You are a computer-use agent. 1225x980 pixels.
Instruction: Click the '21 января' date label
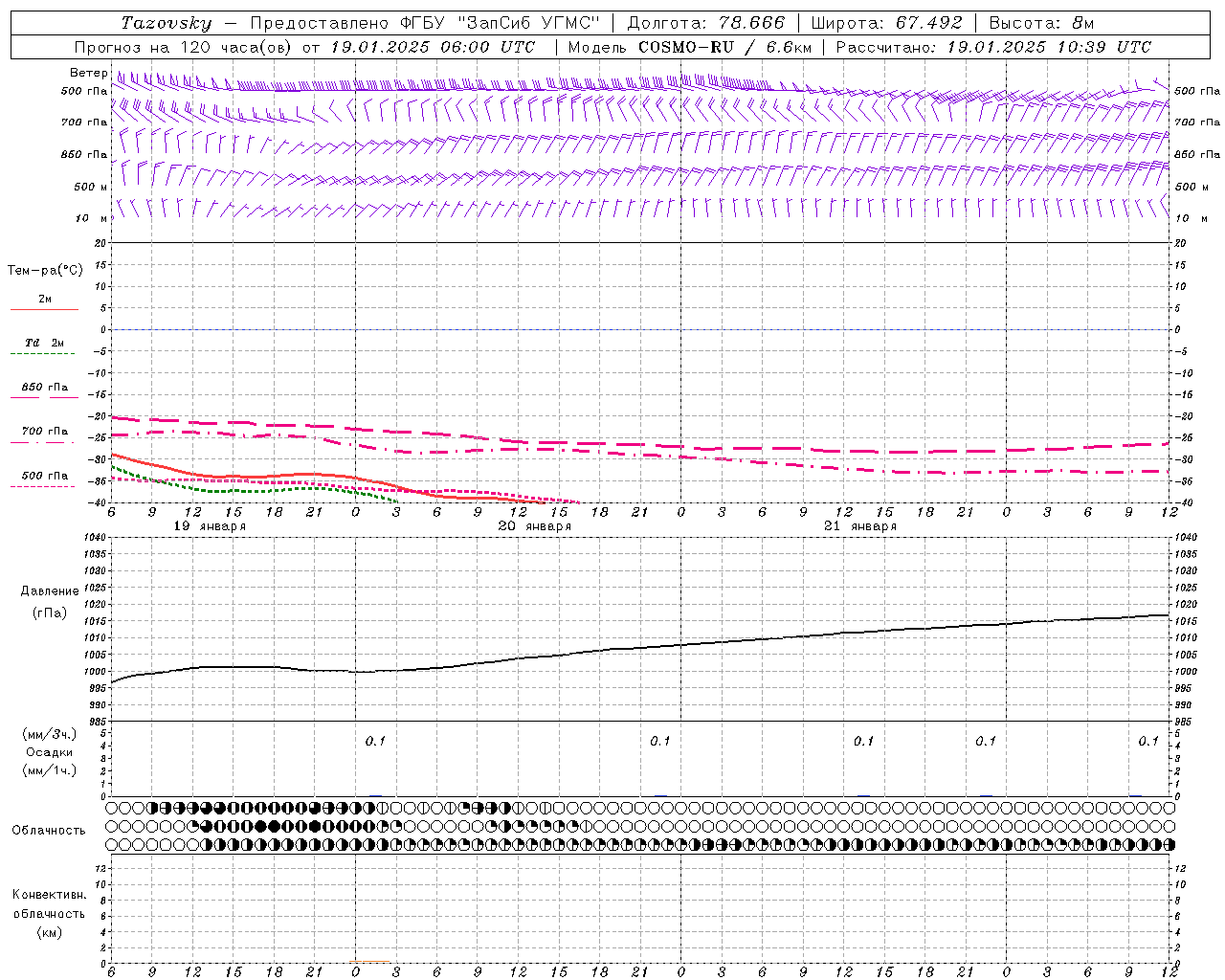tap(860, 526)
